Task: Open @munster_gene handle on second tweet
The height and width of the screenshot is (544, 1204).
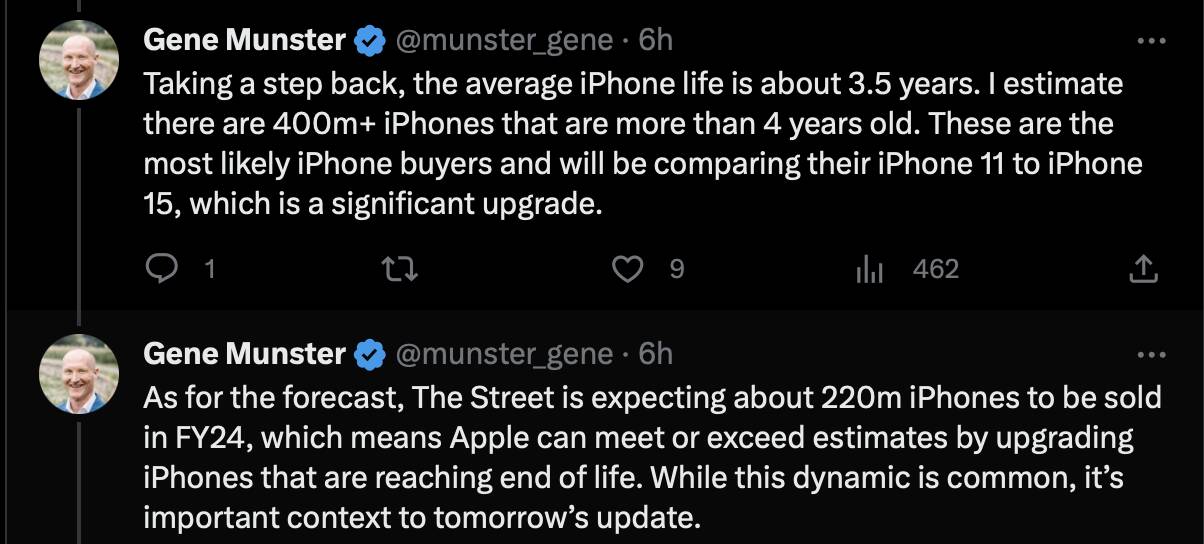Action: coord(504,354)
